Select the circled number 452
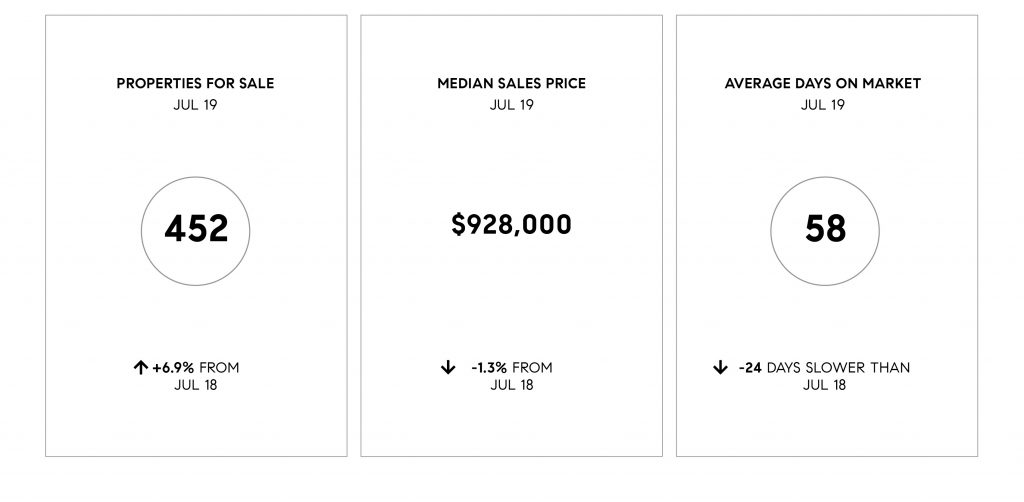The height and width of the screenshot is (502, 1024). (x=196, y=230)
